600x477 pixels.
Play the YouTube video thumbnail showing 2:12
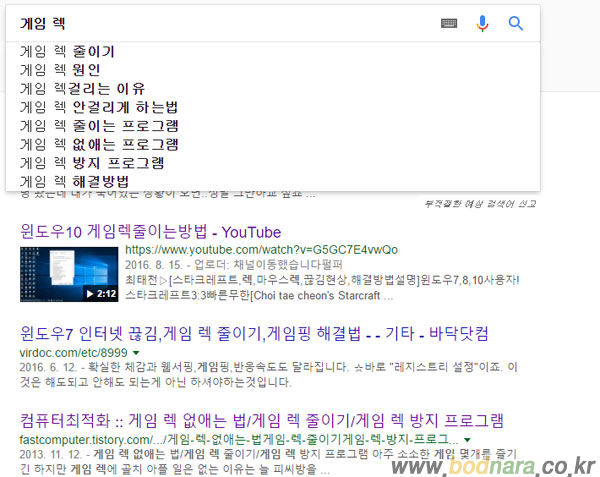pos(69,275)
